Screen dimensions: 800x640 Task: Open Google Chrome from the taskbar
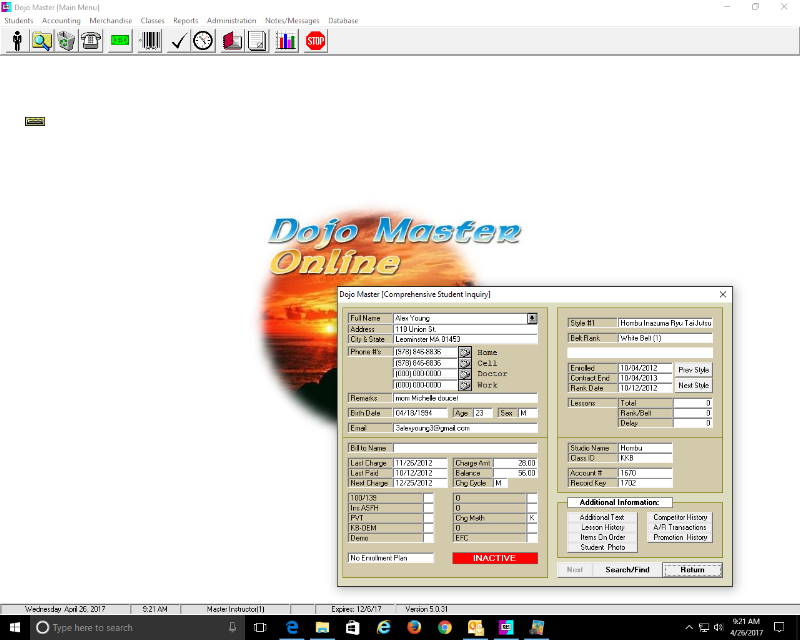pyautogui.click(x=445, y=627)
